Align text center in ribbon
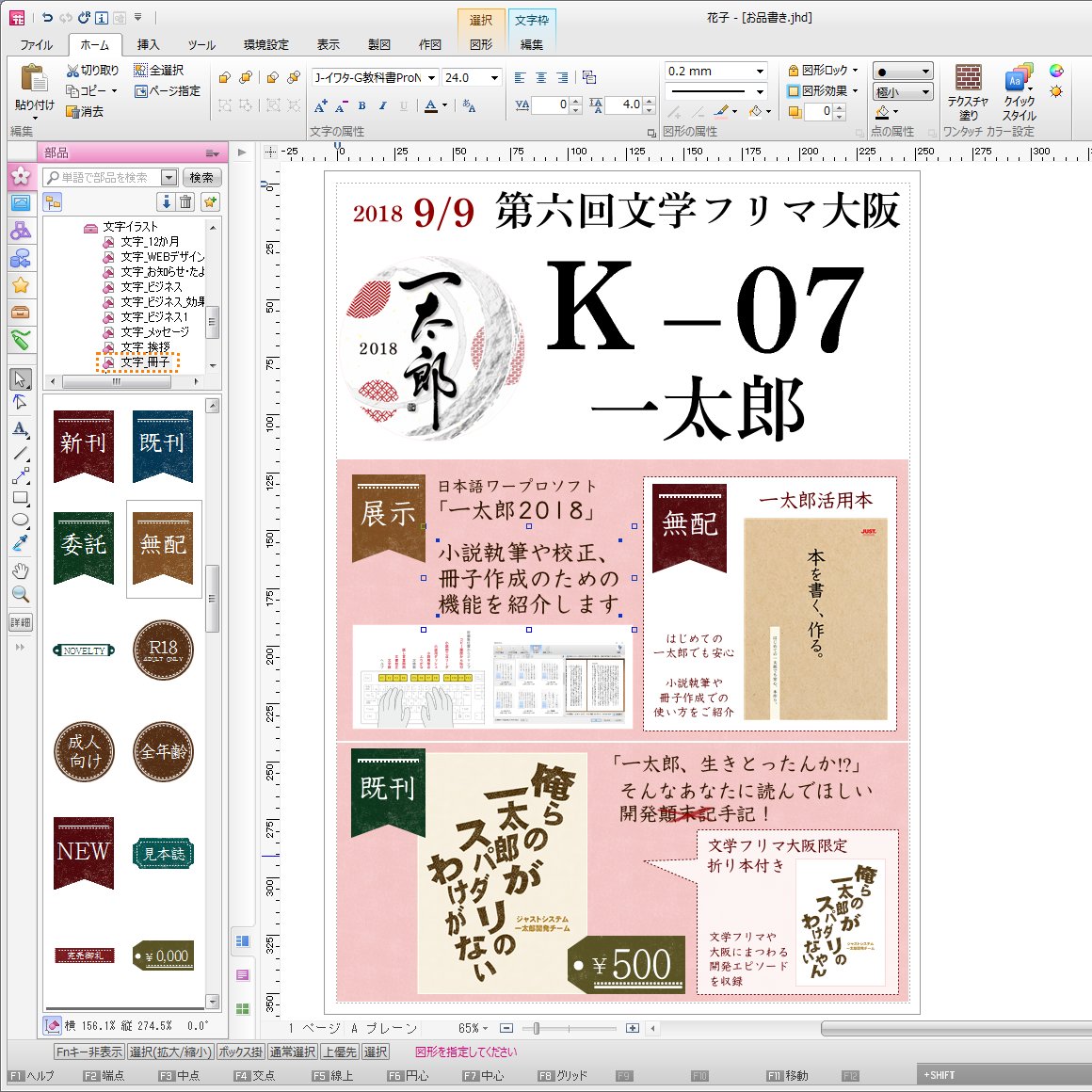 point(541,77)
